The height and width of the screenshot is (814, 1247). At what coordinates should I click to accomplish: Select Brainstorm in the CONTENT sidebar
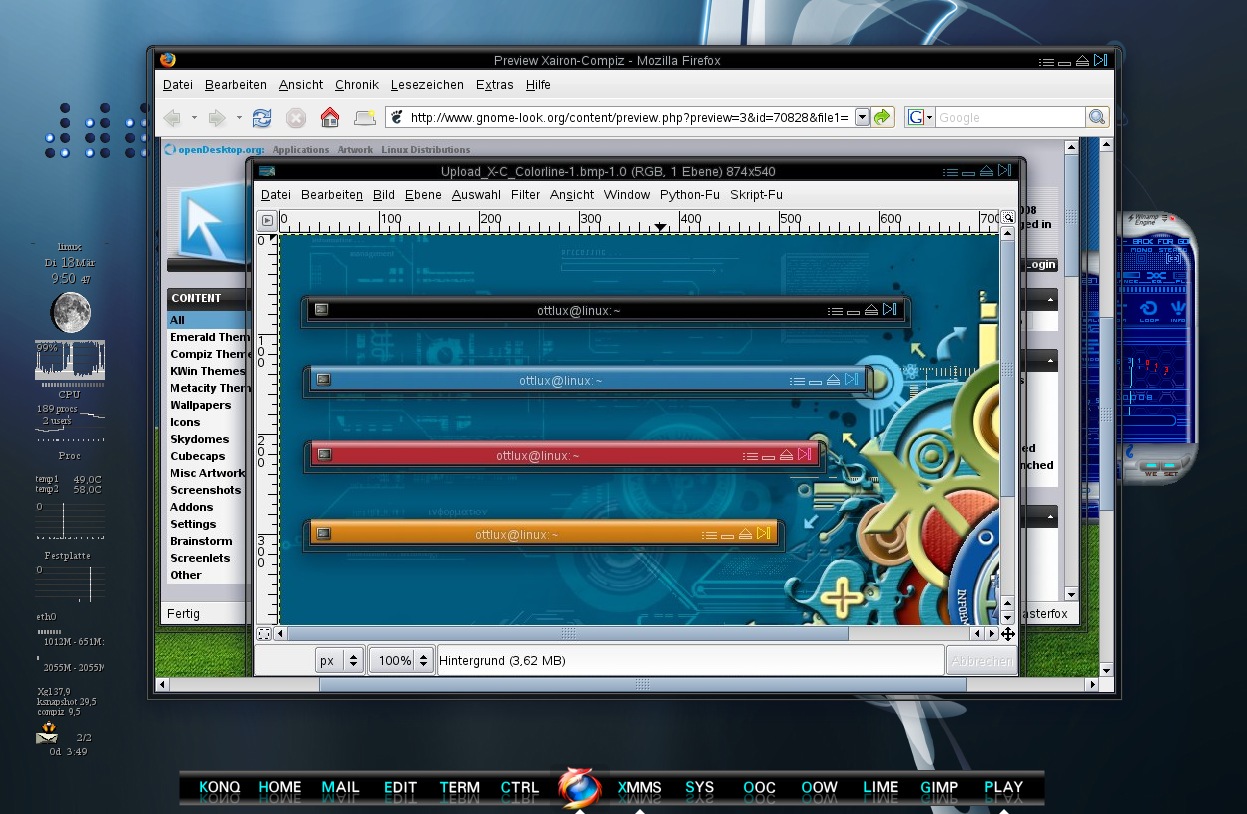pyautogui.click(x=201, y=541)
